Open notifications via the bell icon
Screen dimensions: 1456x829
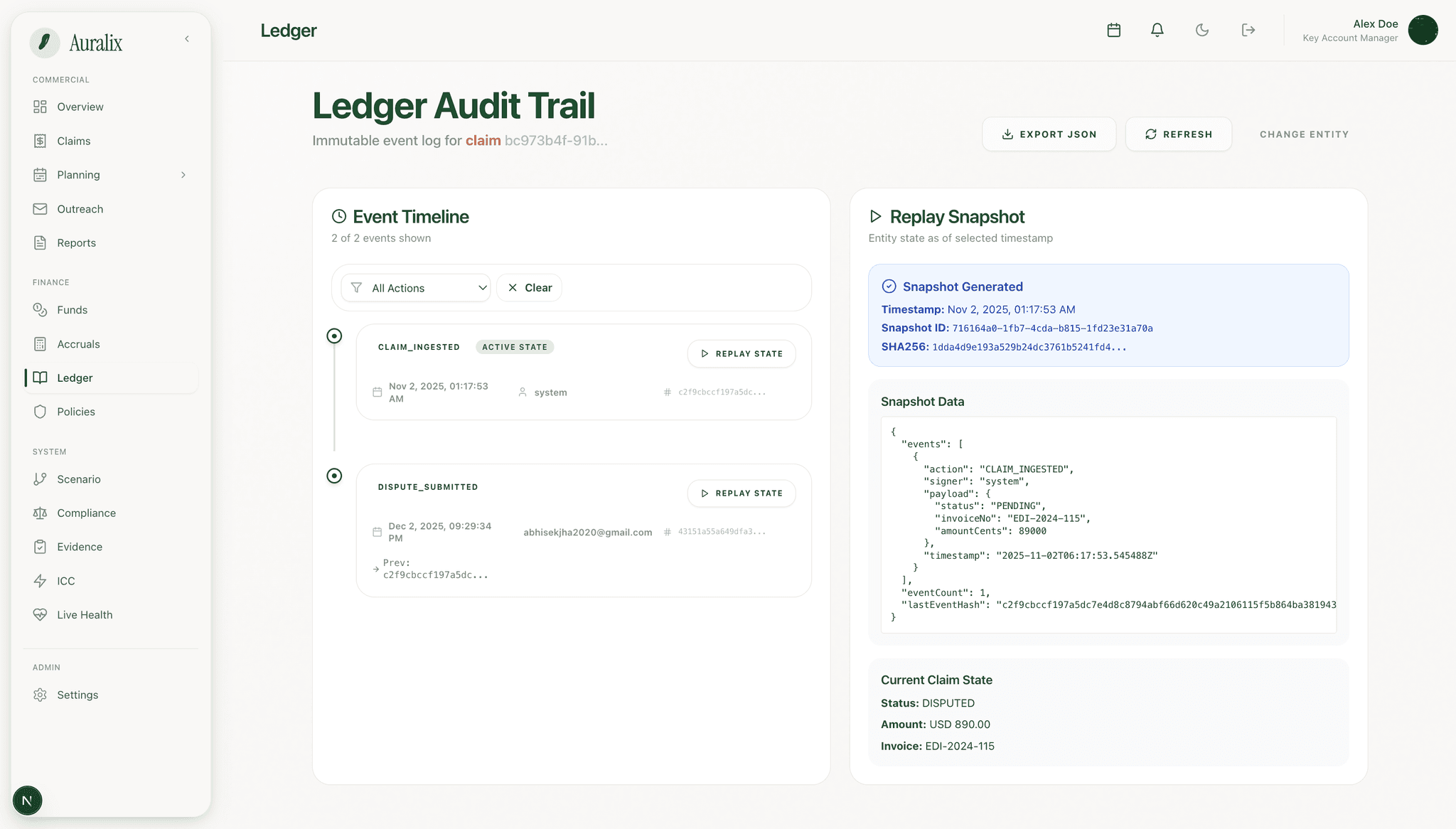(1157, 30)
